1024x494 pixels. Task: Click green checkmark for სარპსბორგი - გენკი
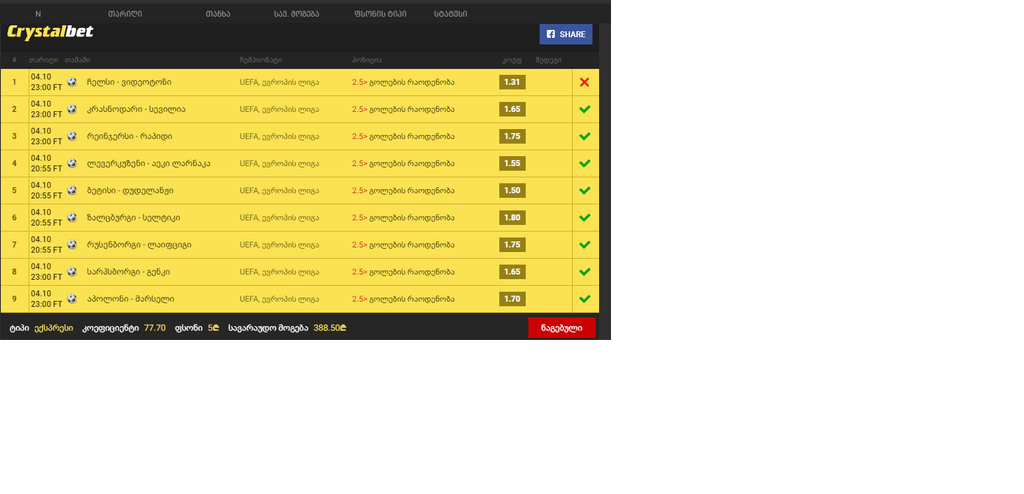[584, 272]
